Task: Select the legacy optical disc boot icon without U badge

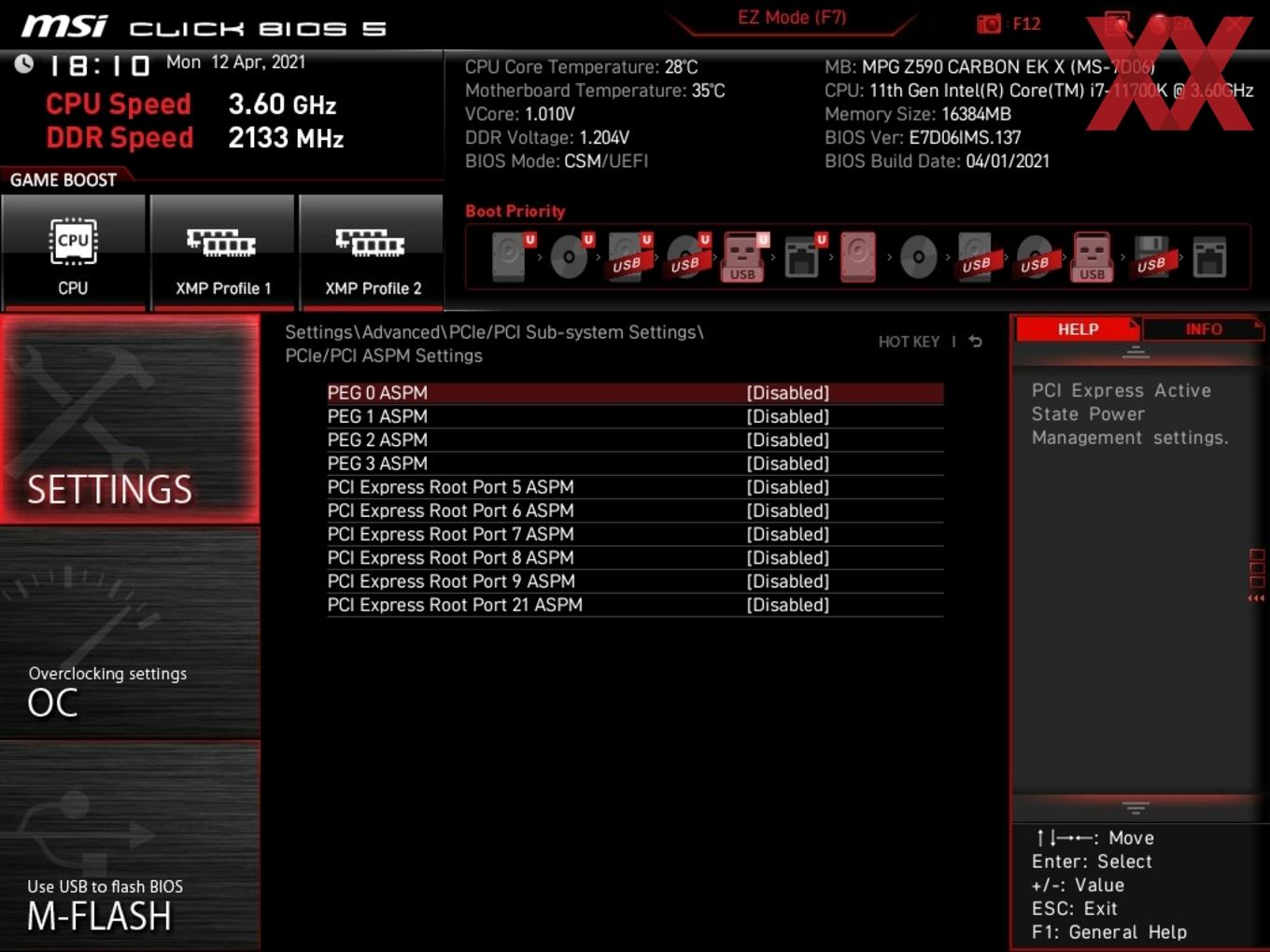Action: click(918, 257)
